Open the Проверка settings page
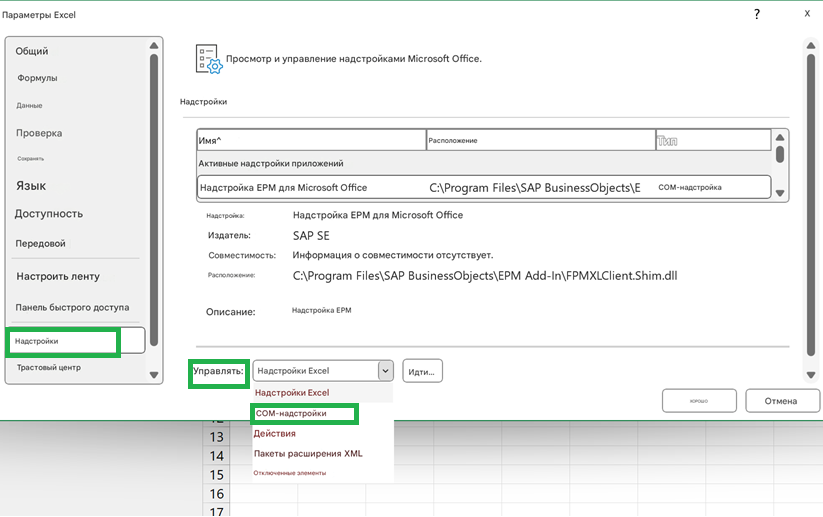The height and width of the screenshot is (517, 823). pos(39,133)
